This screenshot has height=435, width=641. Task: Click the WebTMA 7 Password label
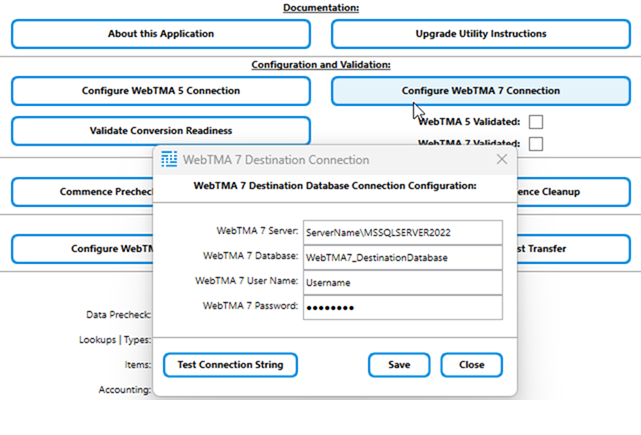[251, 306]
